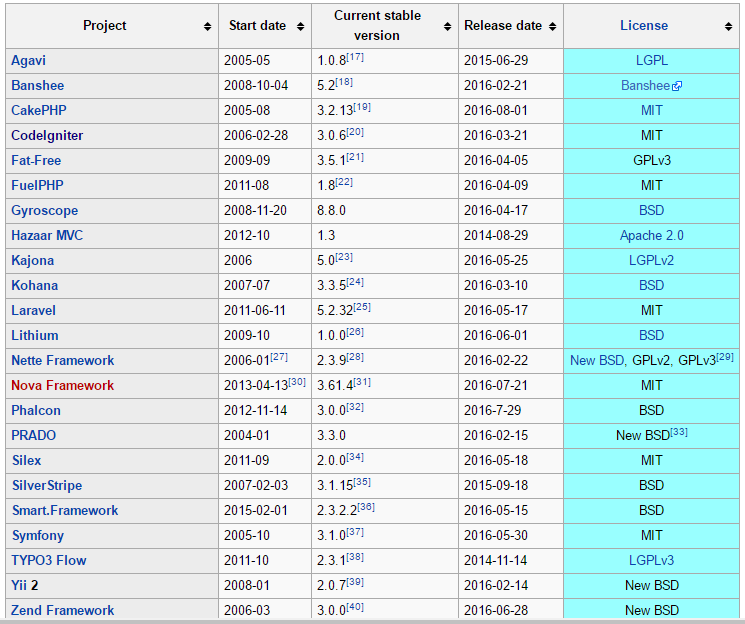Open the License header link
This screenshot has height=624, width=745.
[644, 26]
